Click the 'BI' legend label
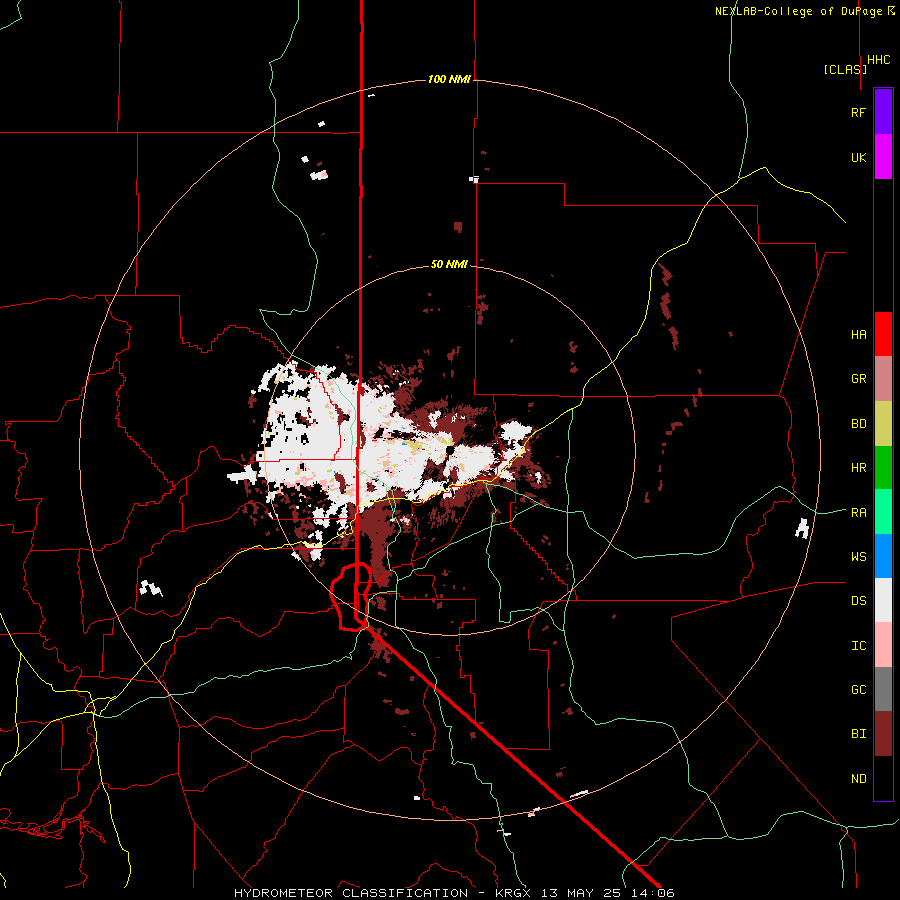 pyautogui.click(x=858, y=734)
